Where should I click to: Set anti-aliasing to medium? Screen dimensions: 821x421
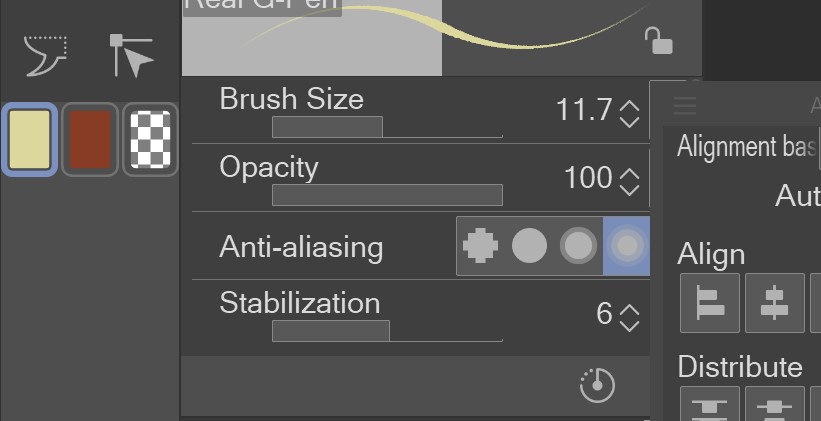[578, 246]
